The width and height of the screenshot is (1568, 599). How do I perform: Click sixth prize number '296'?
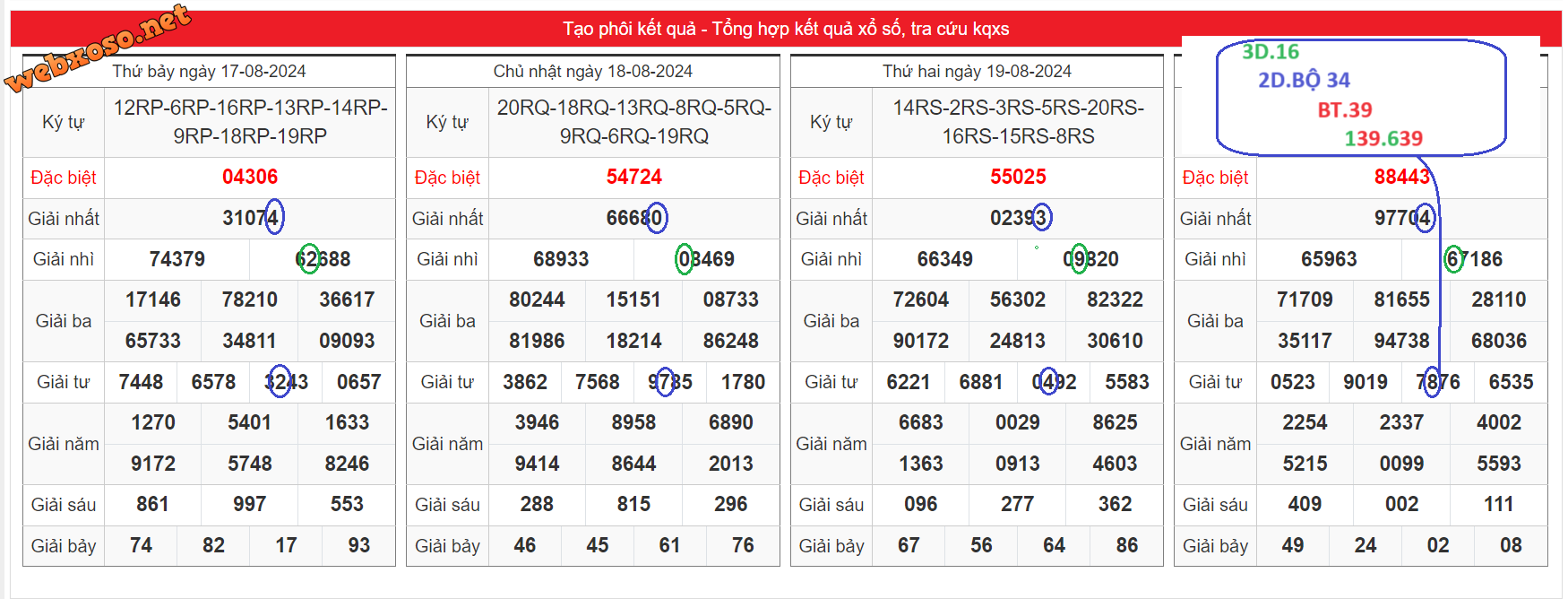pyautogui.click(x=730, y=505)
